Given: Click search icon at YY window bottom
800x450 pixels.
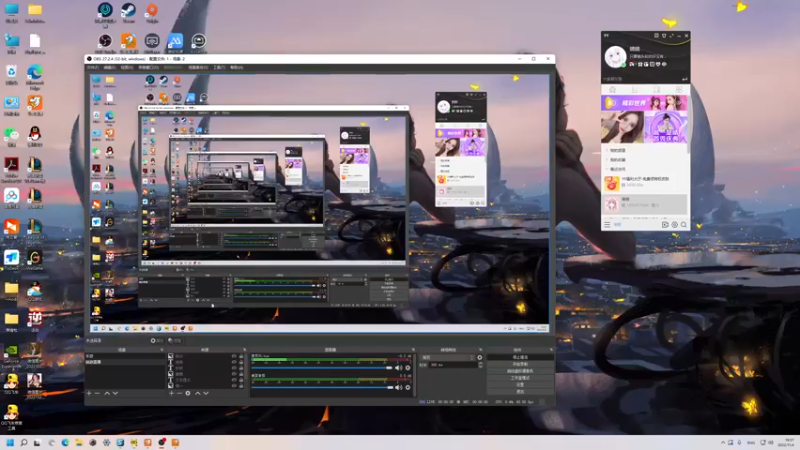Looking at the screenshot, I should coord(684,224).
